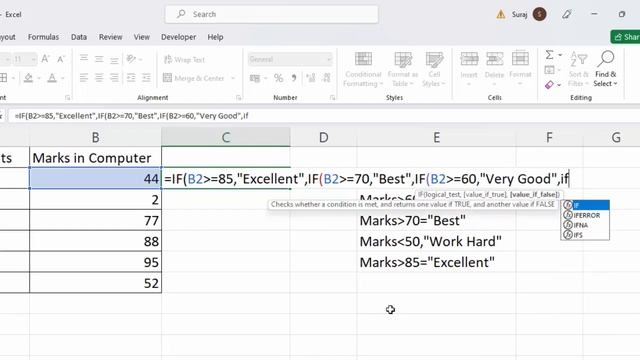Screen dimensions: 640x360
Task: Click Decrease Font Size icon
Action: click(61, 59)
